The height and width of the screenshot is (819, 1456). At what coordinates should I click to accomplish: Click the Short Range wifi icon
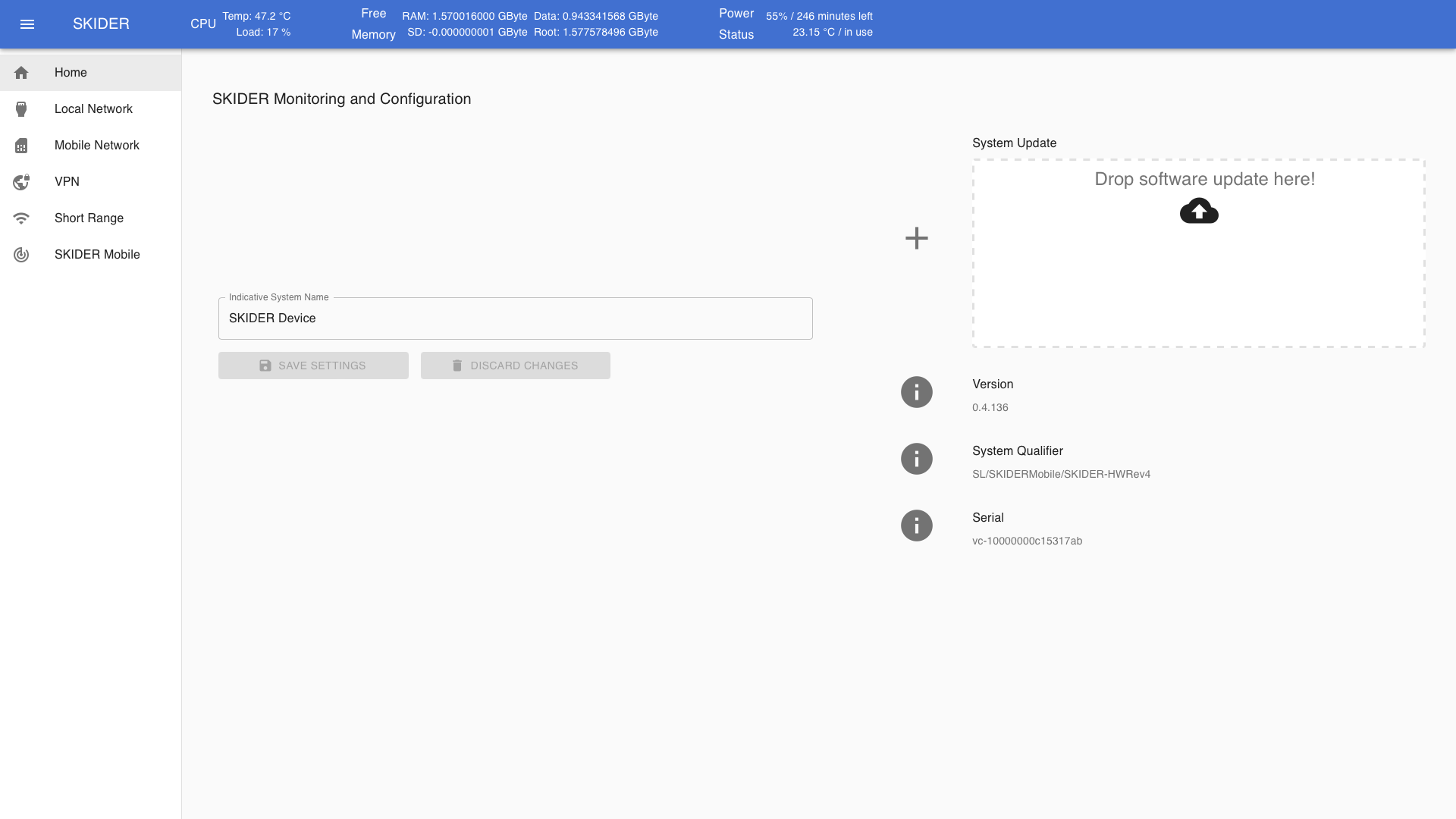click(x=21, y=218)
